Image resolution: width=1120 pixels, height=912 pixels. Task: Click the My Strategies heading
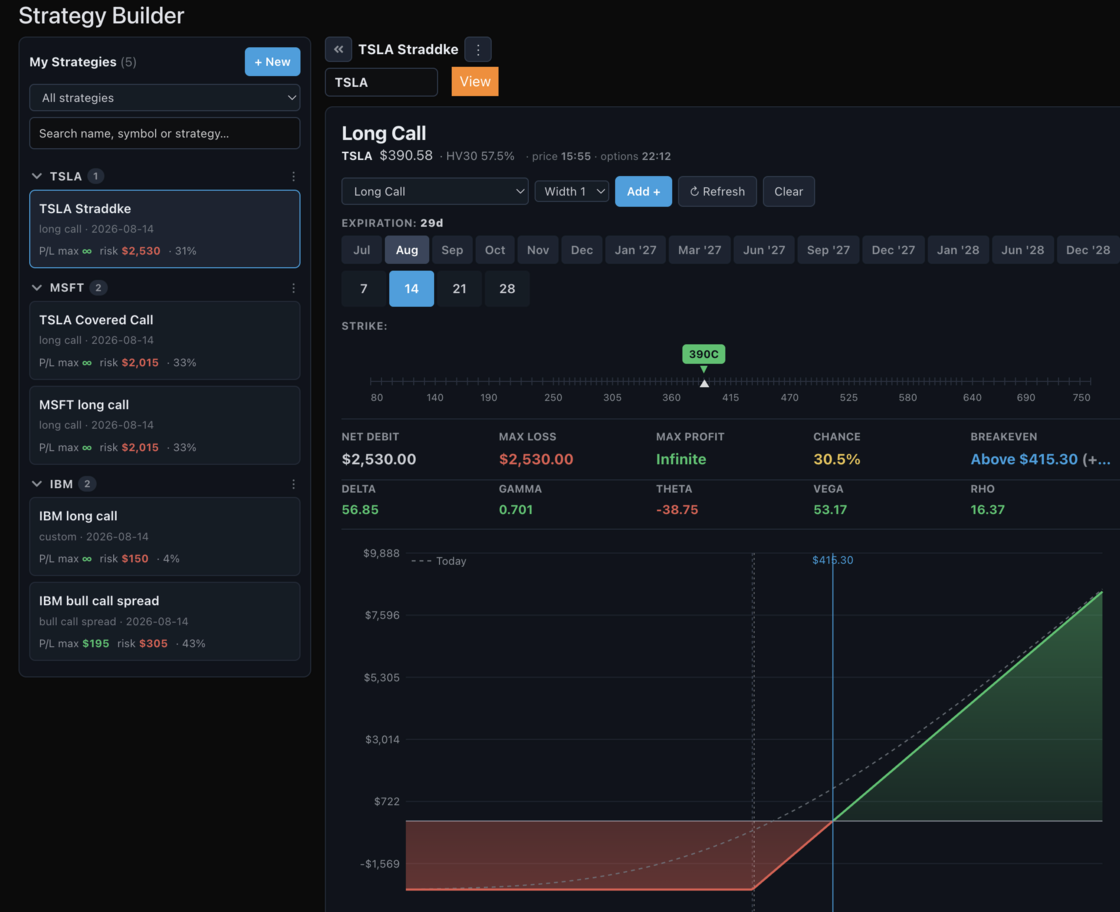[73, 62]
